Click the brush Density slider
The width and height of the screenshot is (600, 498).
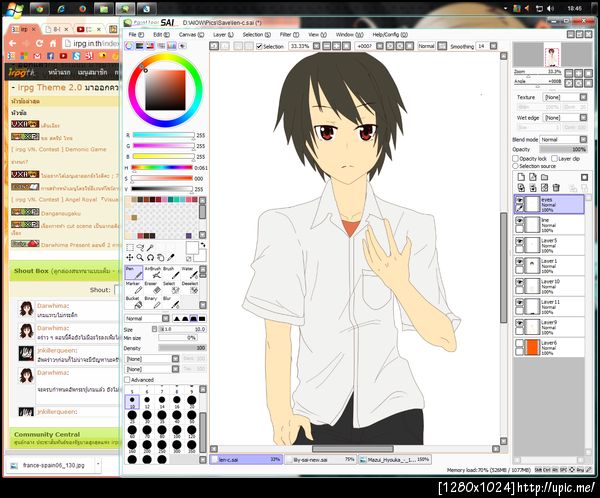(183, 348)
